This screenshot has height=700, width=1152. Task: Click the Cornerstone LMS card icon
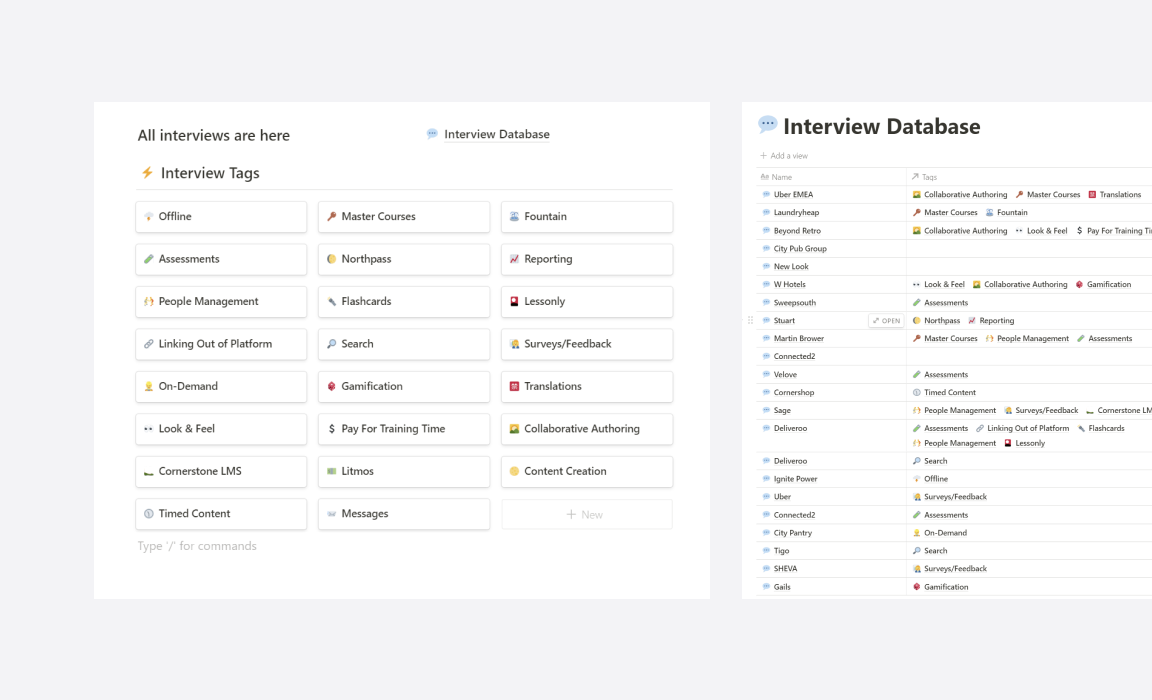coord(148,472)
